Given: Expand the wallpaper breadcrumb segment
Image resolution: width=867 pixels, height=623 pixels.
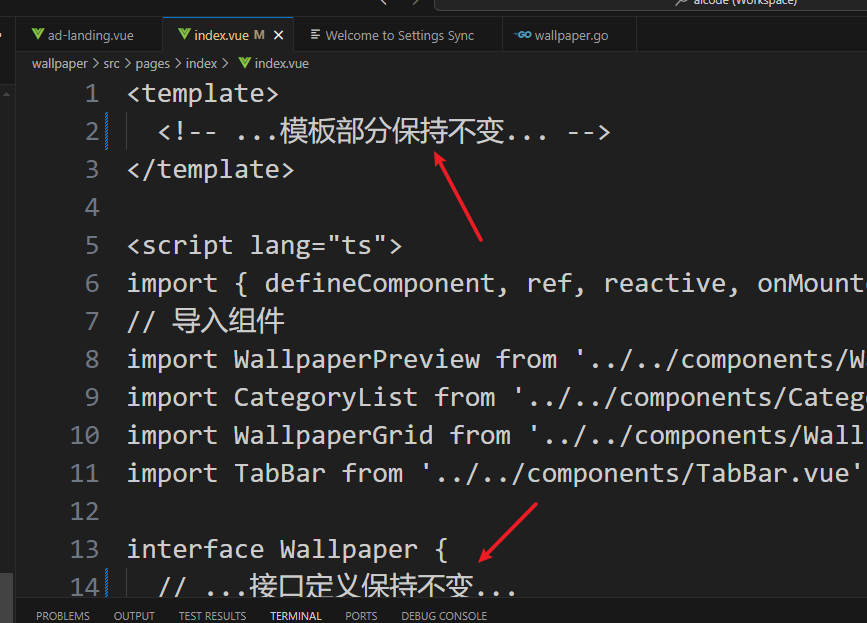Looking at the screenshot, I should click(59, 63).
